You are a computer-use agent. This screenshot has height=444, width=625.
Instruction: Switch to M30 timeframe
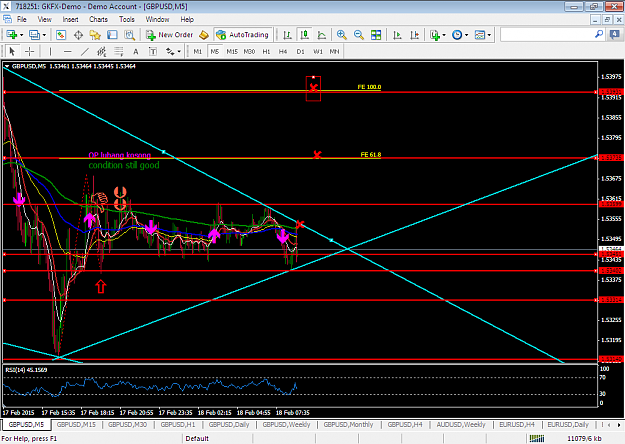click(249, 51)
